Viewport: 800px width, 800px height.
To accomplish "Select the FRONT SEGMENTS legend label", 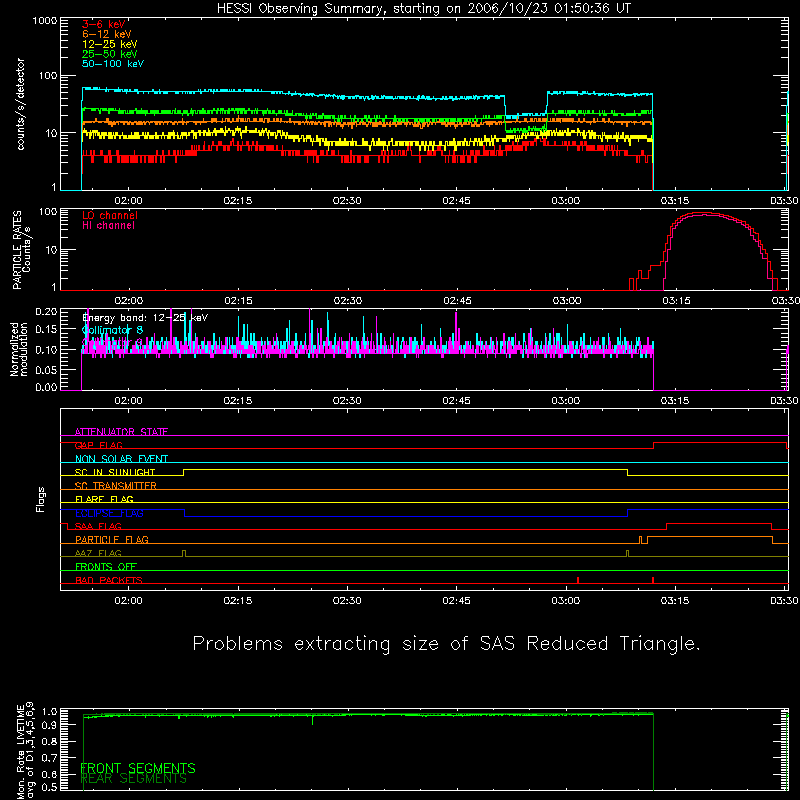I will point(138,768).
